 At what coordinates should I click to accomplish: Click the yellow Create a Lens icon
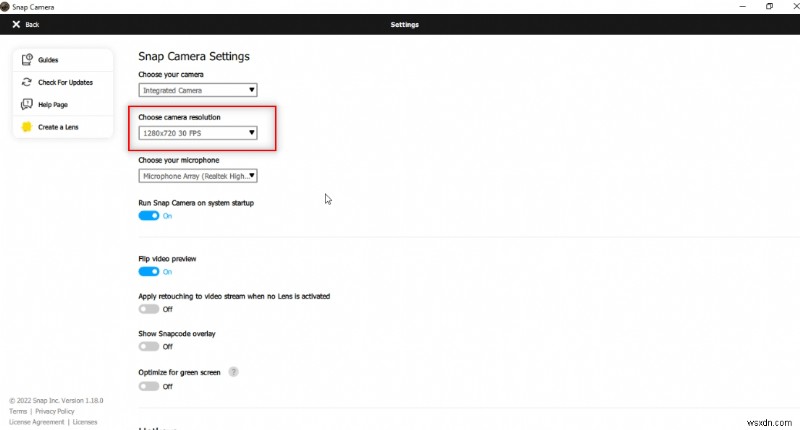click(27, 127)
